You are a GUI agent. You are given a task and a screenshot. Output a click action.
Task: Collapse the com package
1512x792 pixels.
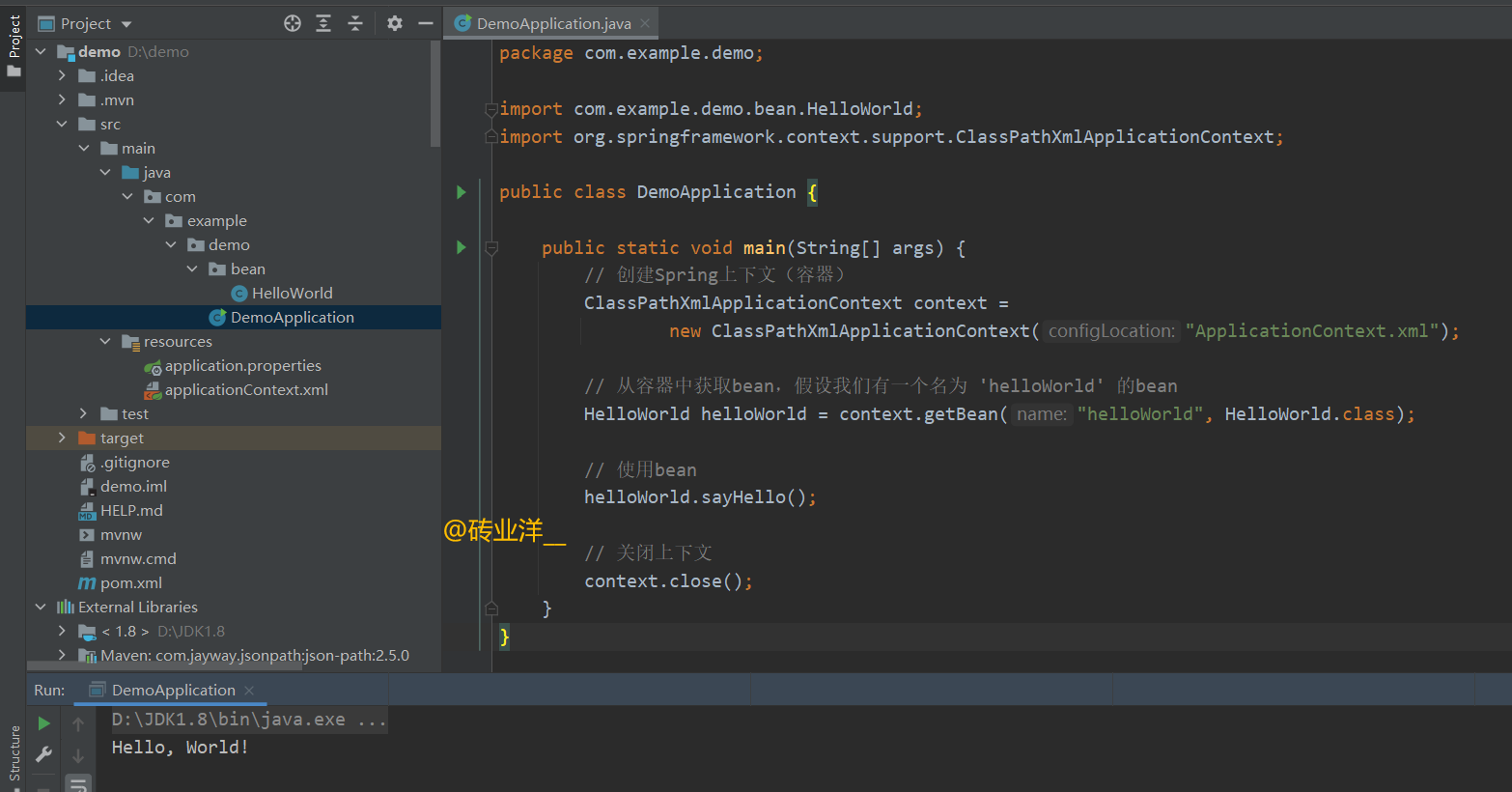[127, 196]
